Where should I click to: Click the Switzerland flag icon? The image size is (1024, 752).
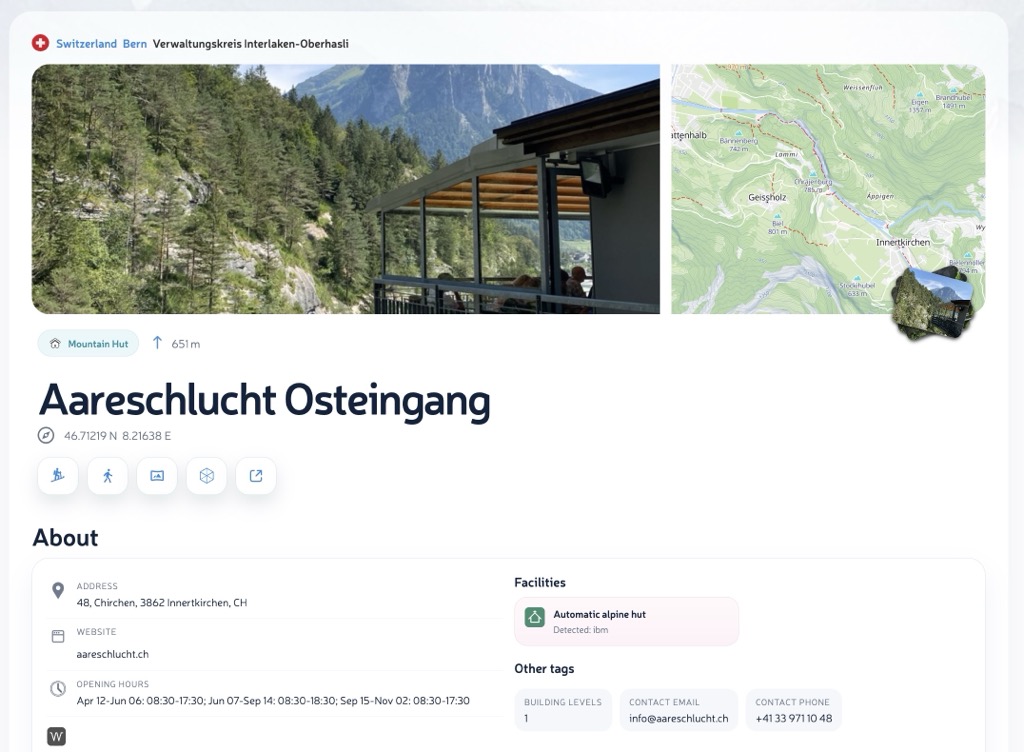click(40, 43)
